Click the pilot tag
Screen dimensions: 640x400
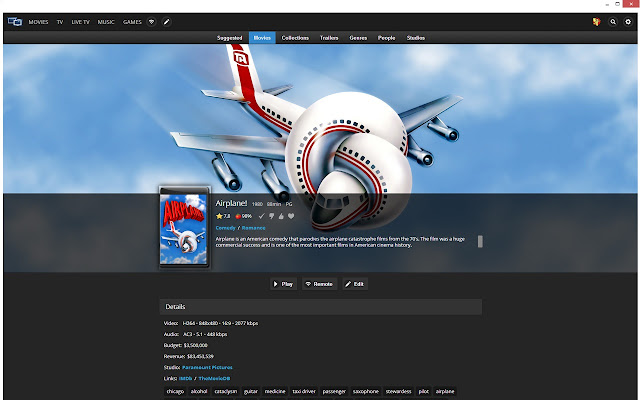click(424, 391)
